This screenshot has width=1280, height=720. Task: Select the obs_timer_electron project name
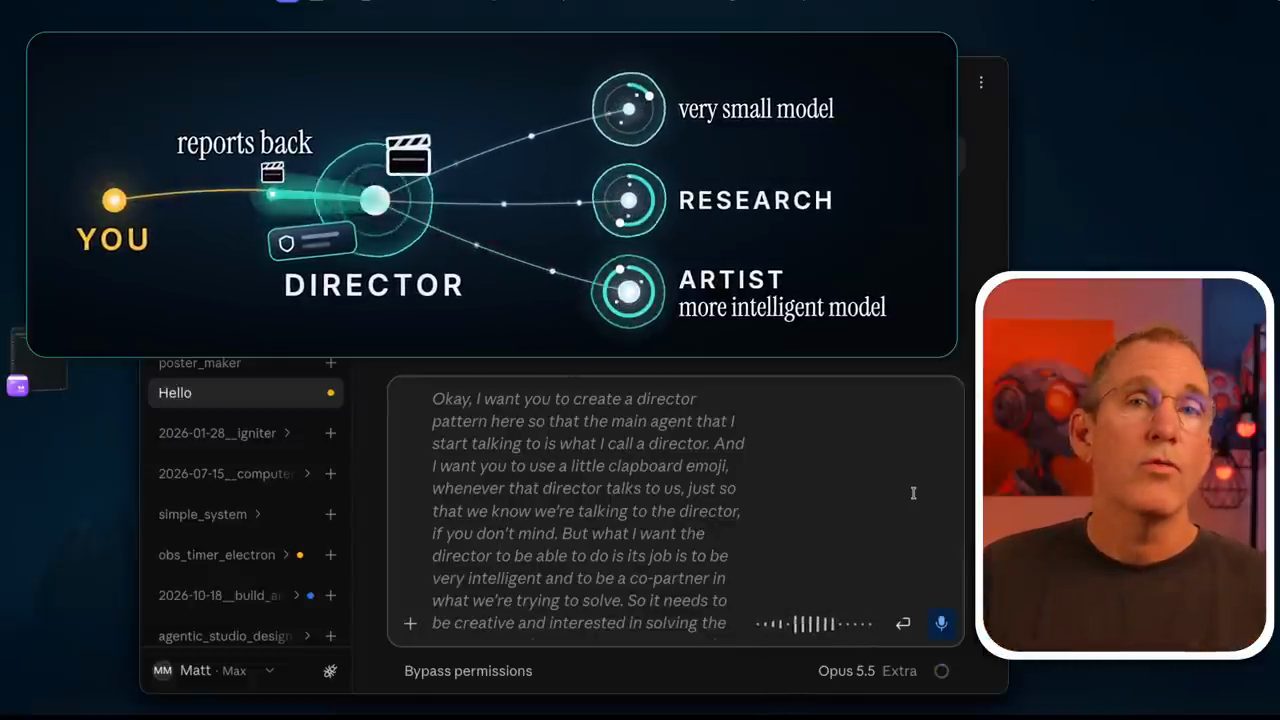217,555
